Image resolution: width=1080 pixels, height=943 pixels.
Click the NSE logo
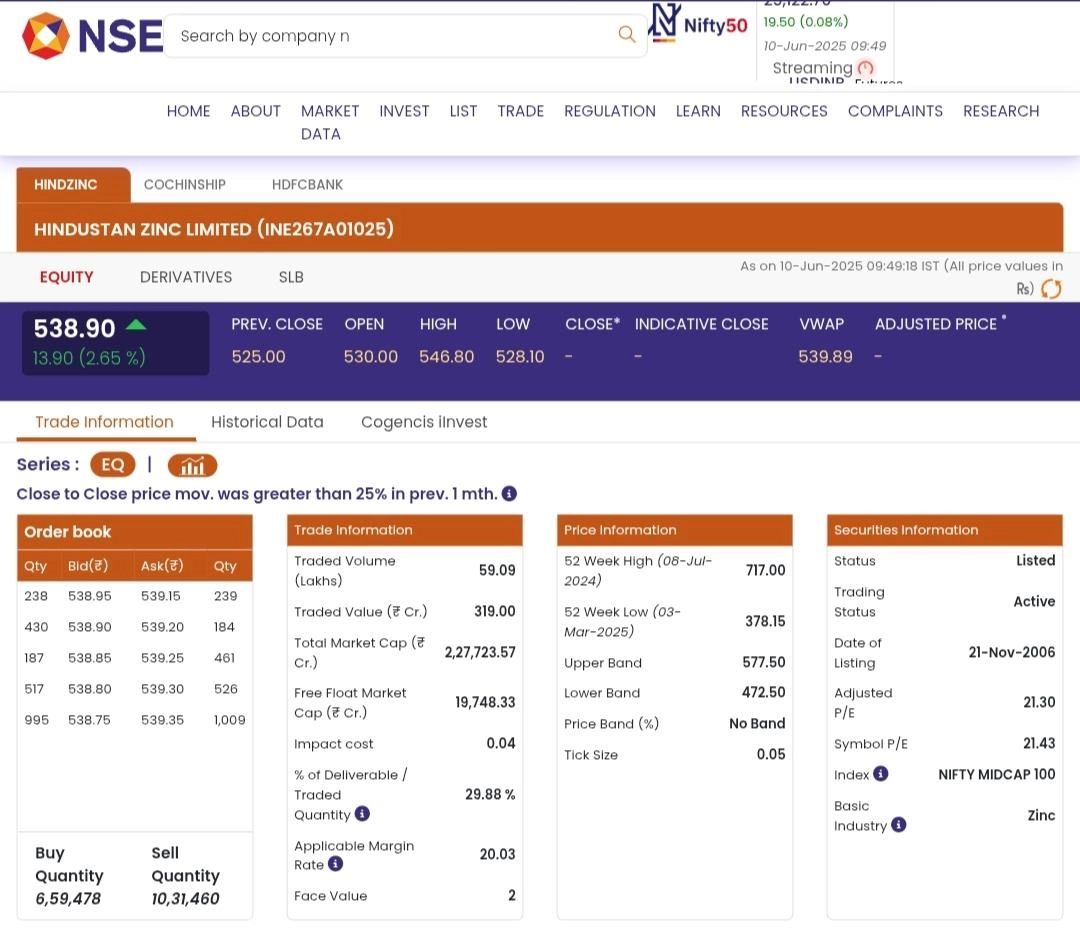tap(92, 36)
